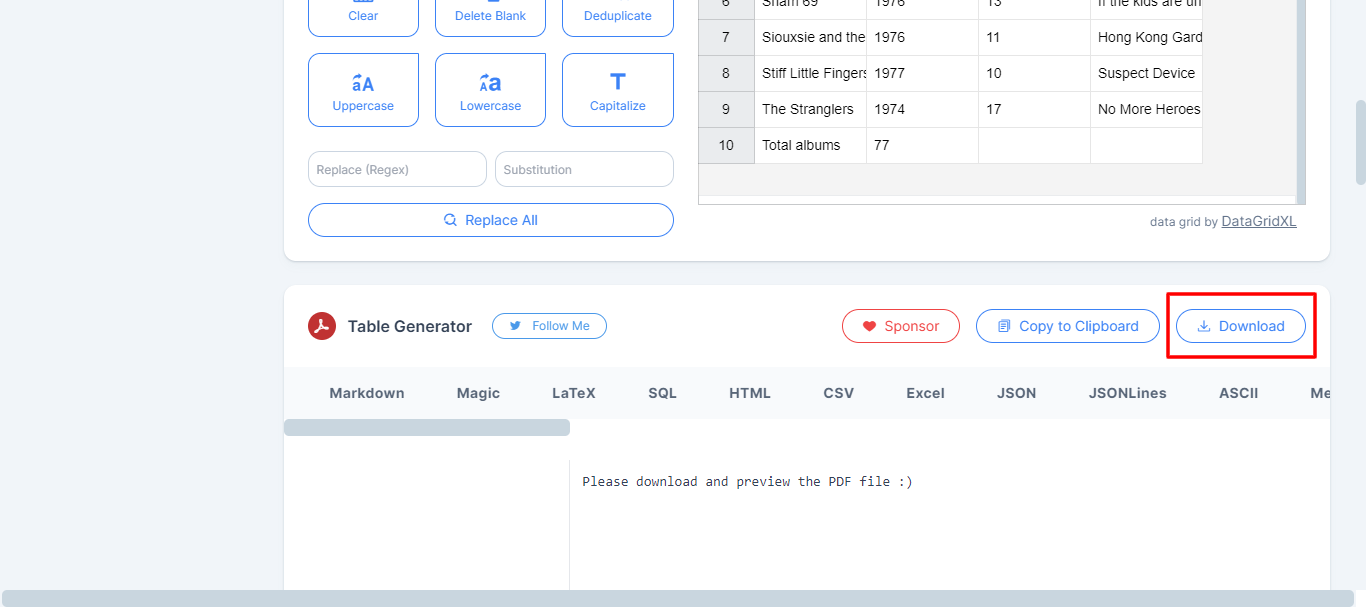Click the red PDF logo beside Table Generator
The height and width of the screenshot is (607, 1366).
(x=322, y=326)
